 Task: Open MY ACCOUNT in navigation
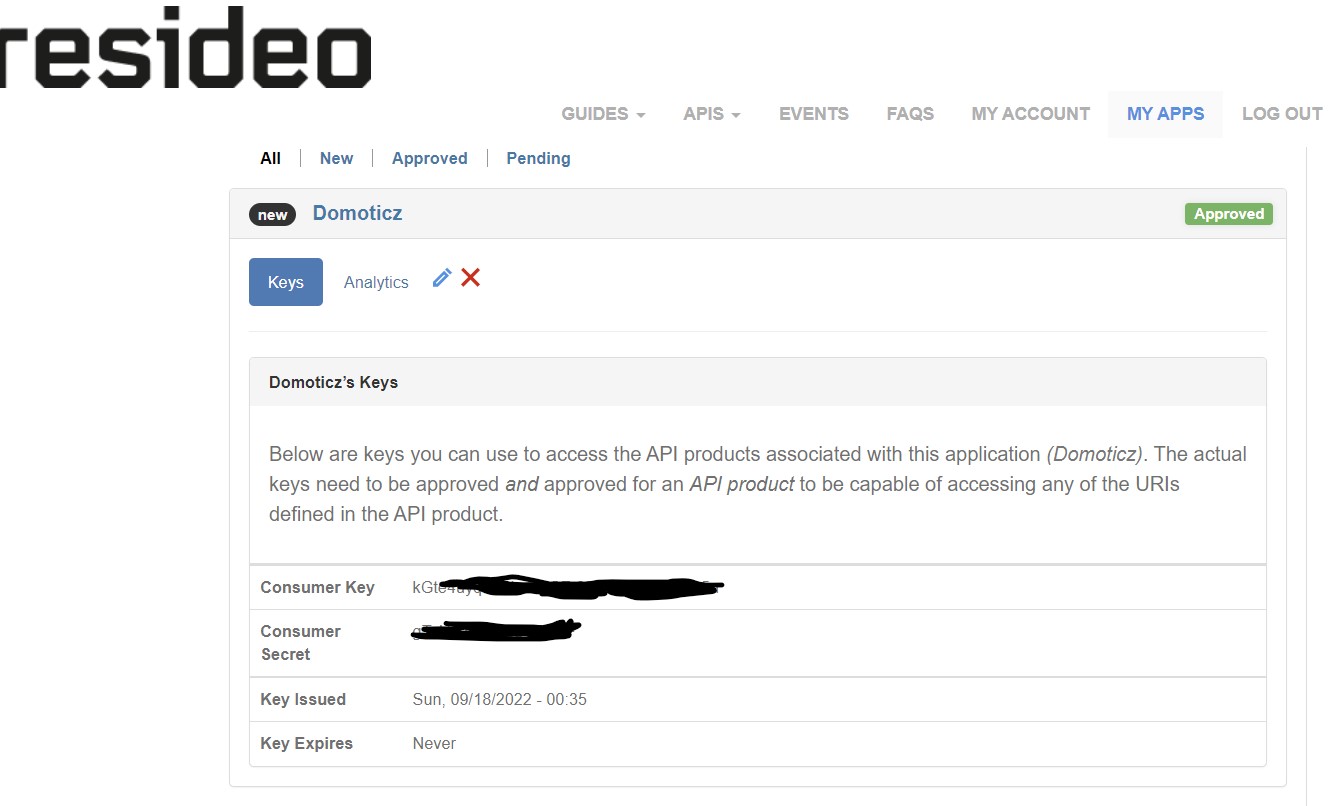pyautogui.click(x=1030, y=114)
